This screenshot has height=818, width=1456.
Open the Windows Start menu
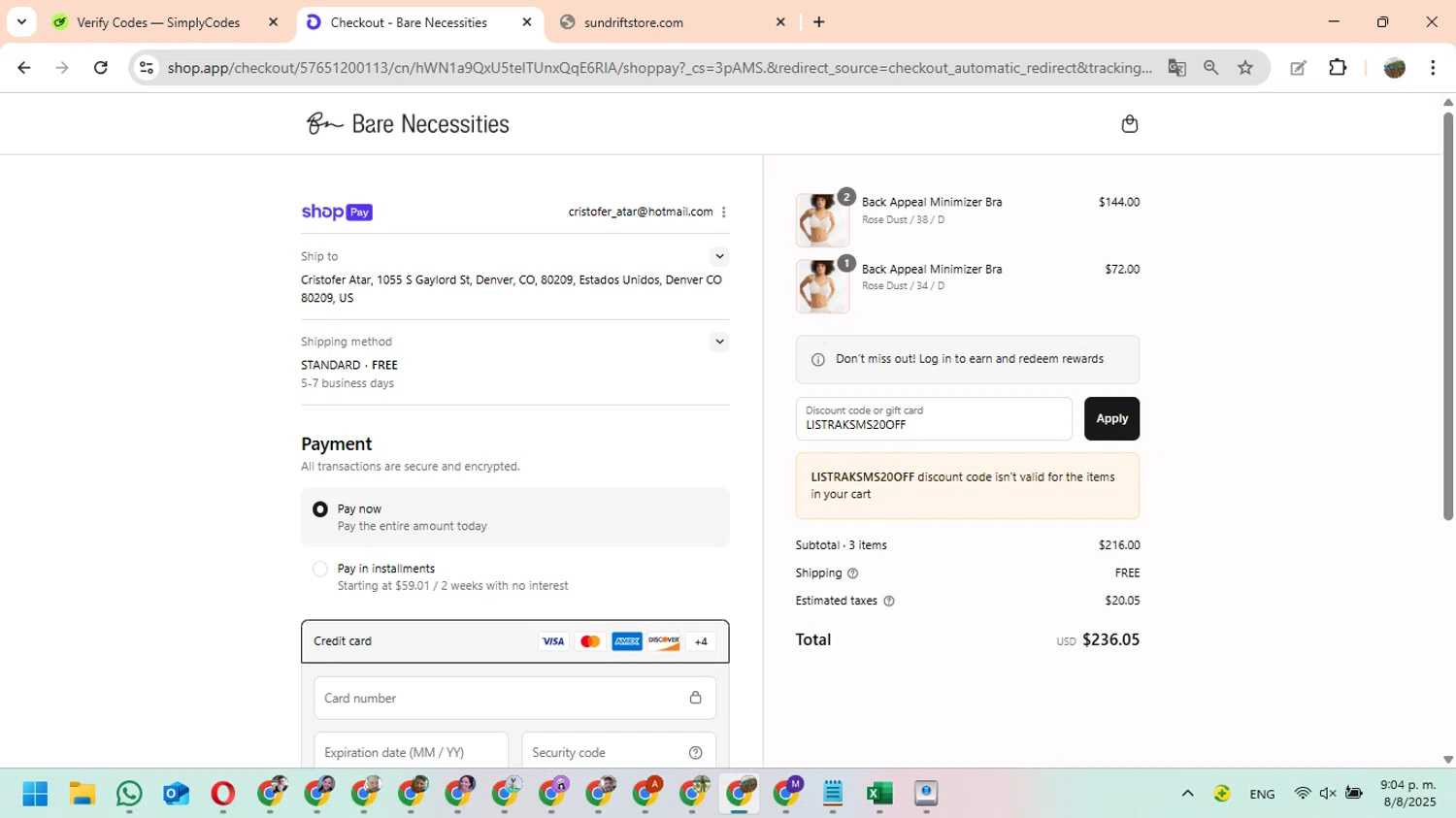tap(35, 794)
